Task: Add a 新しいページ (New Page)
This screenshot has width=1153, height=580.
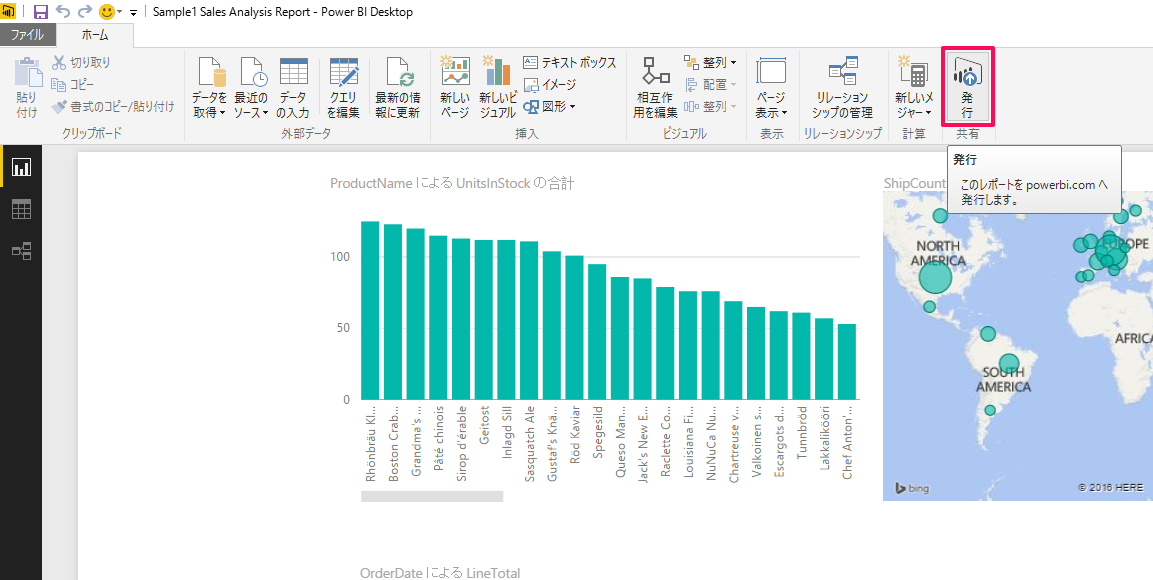Action: (455, 86)
